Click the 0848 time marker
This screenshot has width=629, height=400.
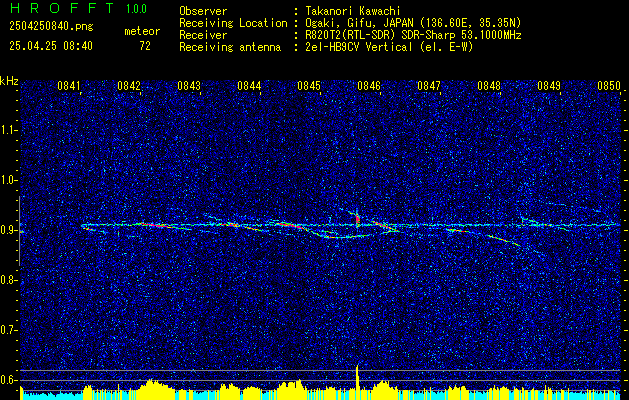coord(489,86)
